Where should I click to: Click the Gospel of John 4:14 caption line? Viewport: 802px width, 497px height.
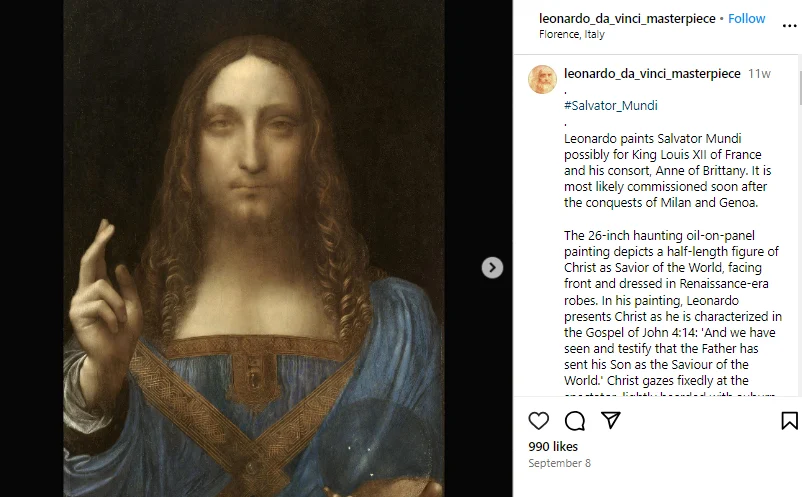tap(670, 332)
